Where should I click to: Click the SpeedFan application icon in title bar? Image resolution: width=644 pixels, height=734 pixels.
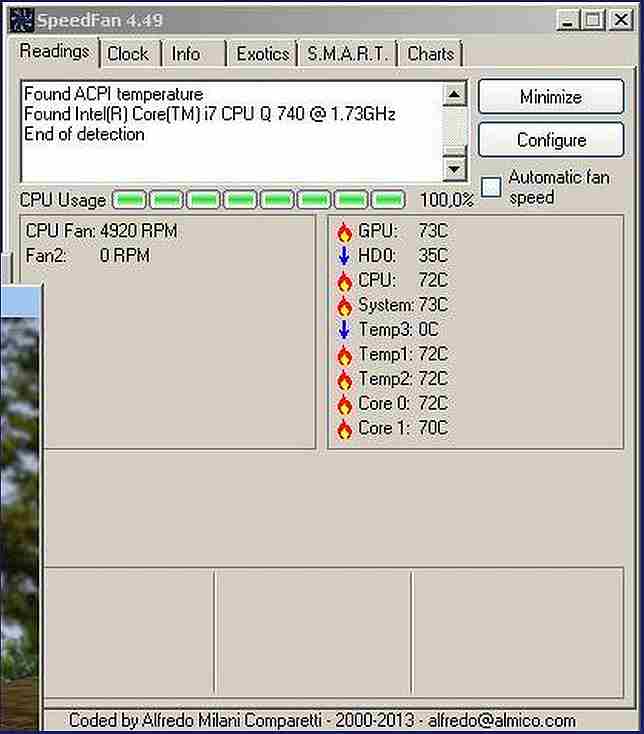(x=22, y=20)
